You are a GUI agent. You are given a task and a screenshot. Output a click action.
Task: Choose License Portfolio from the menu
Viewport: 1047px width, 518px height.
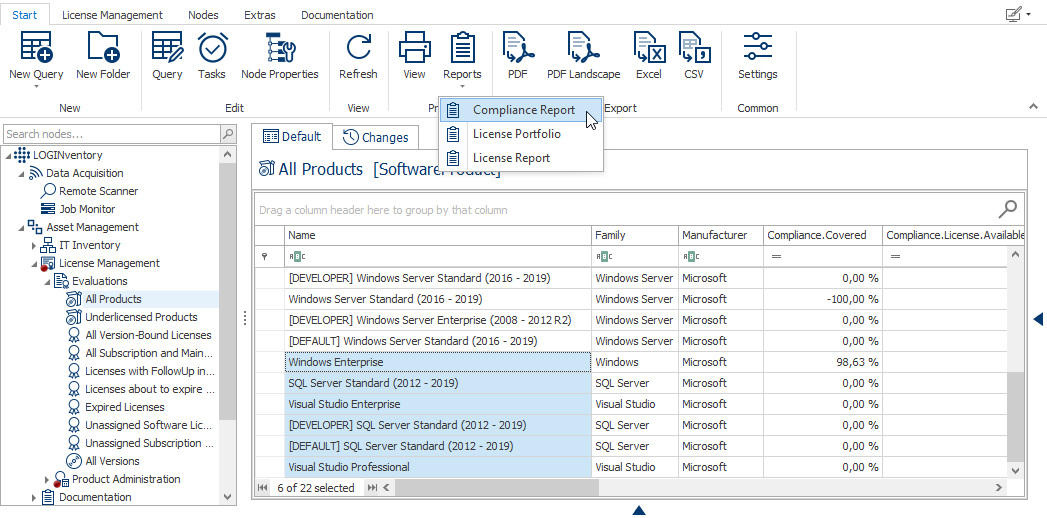(x=521, y=134)
